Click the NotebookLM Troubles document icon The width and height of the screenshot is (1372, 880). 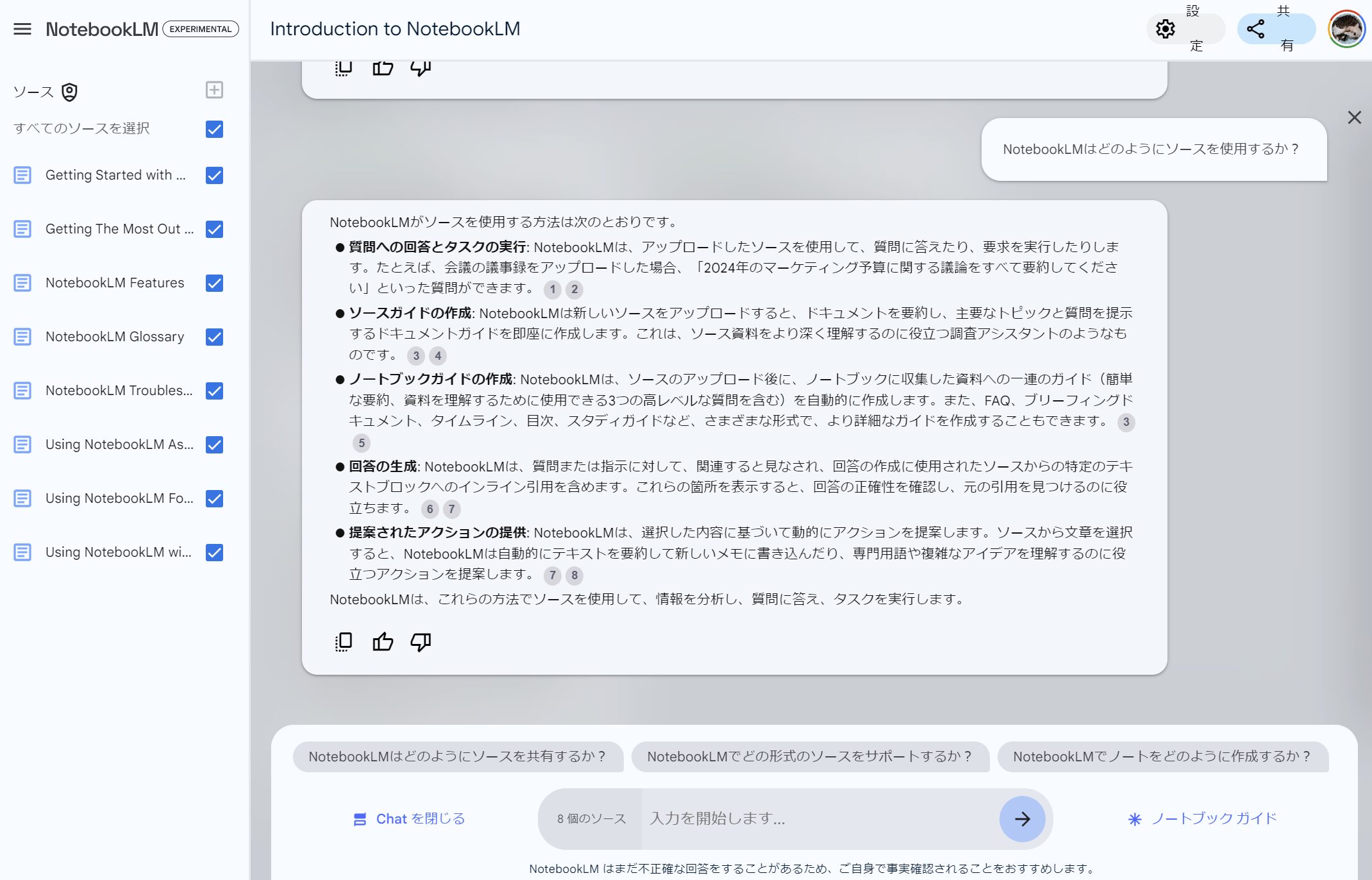(22, 391)
